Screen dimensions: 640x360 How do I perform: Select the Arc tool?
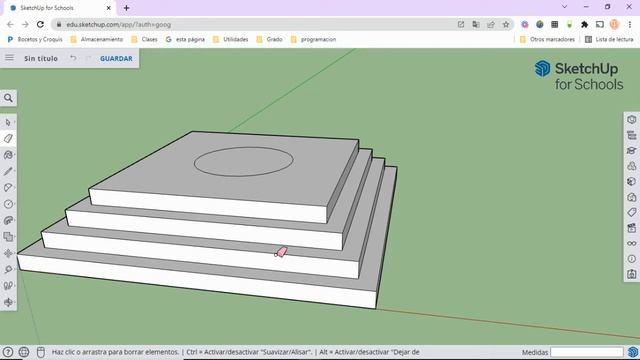[x=8, y=188]
